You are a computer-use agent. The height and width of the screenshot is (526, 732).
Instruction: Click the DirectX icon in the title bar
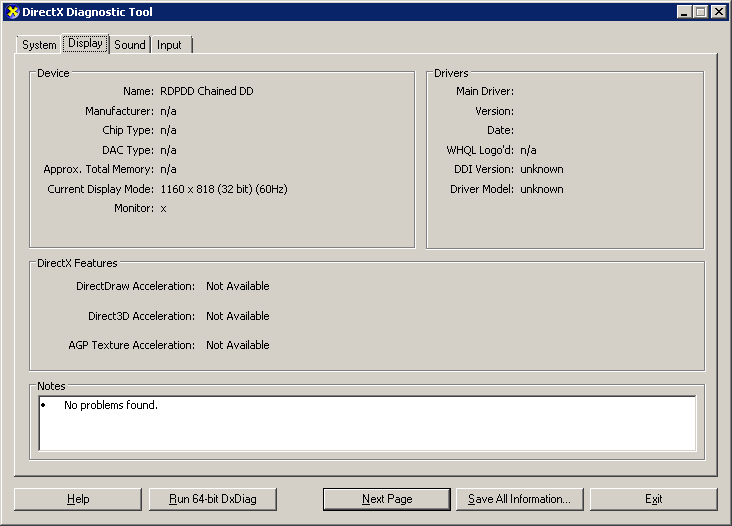(x=12, y=12)
